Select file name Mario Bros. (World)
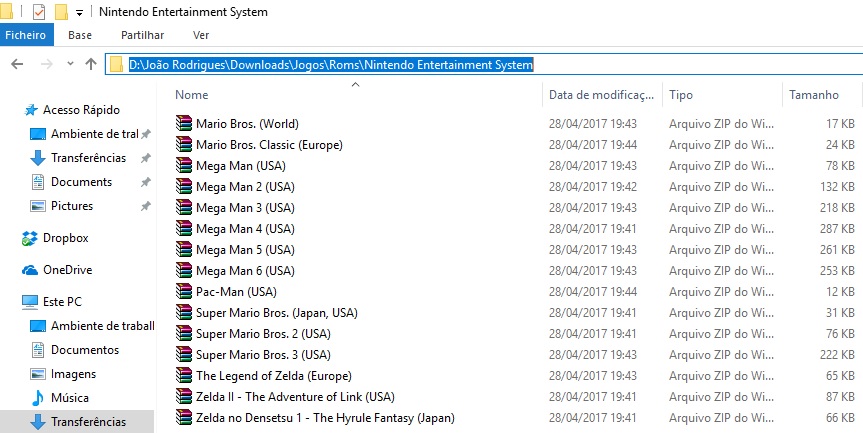The image size is (863, 433). pyautogui.click(x=247, y=123)
